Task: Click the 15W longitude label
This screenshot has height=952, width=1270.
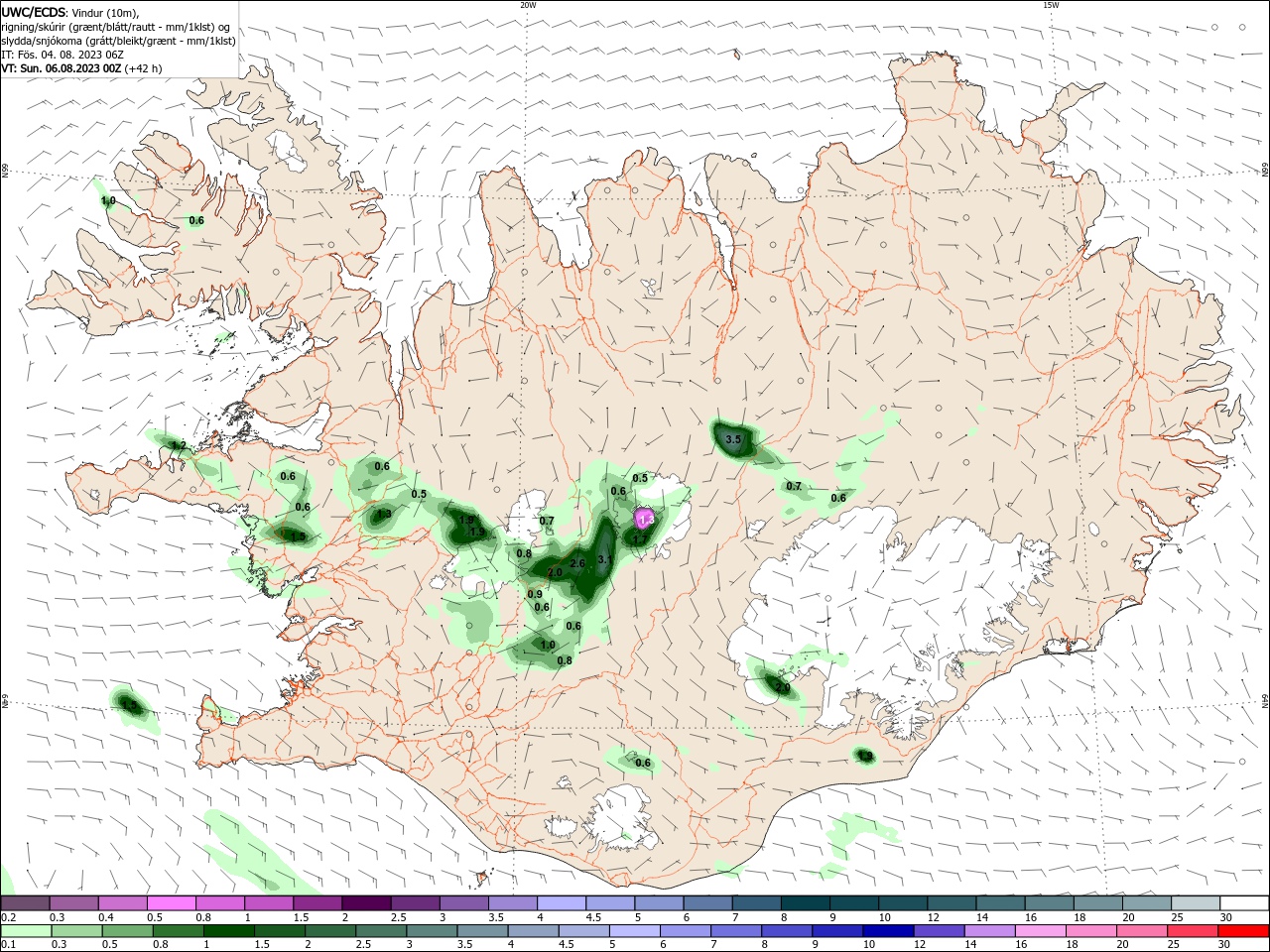Action: tap(1051, 5)
